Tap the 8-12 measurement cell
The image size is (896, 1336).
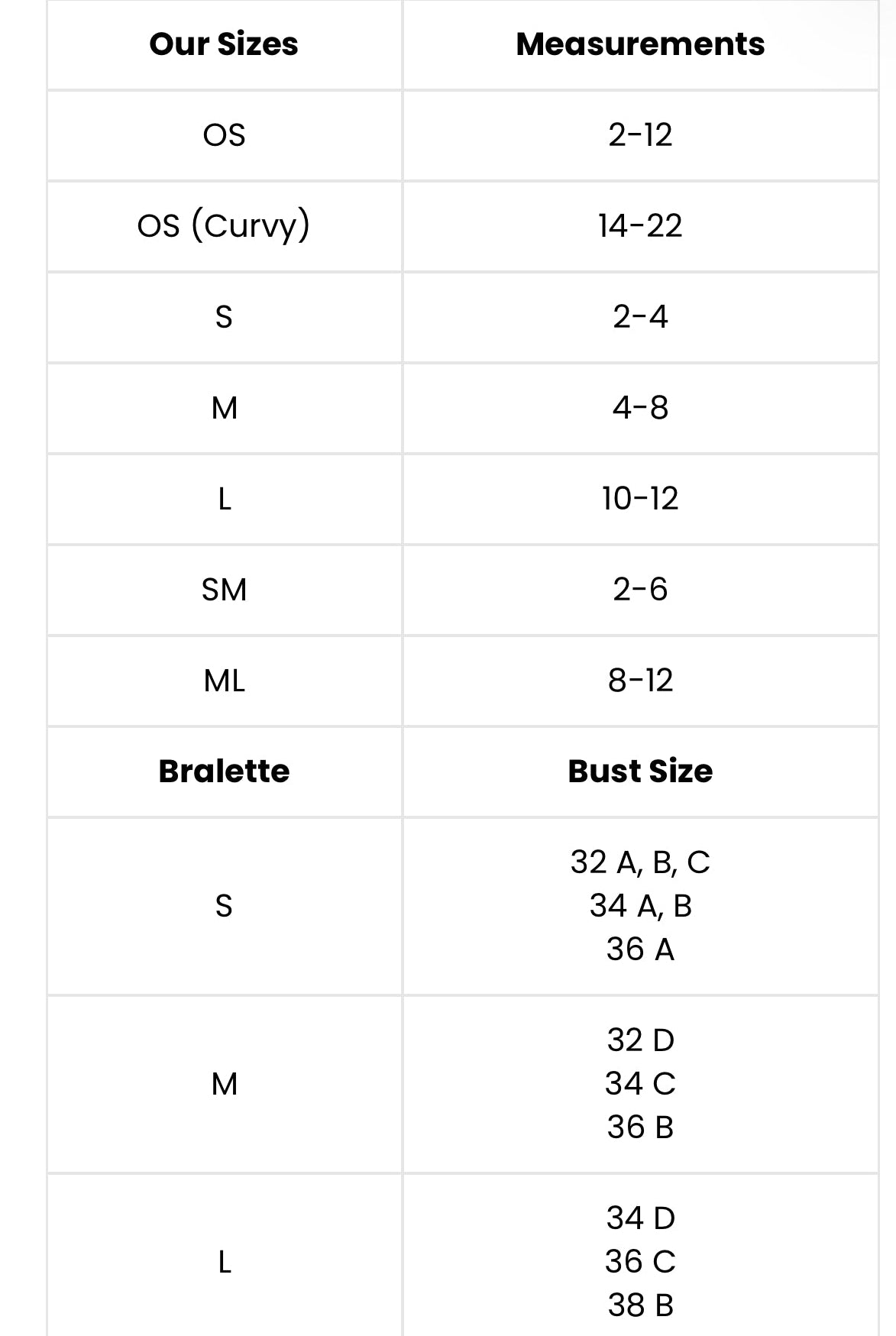640,681
